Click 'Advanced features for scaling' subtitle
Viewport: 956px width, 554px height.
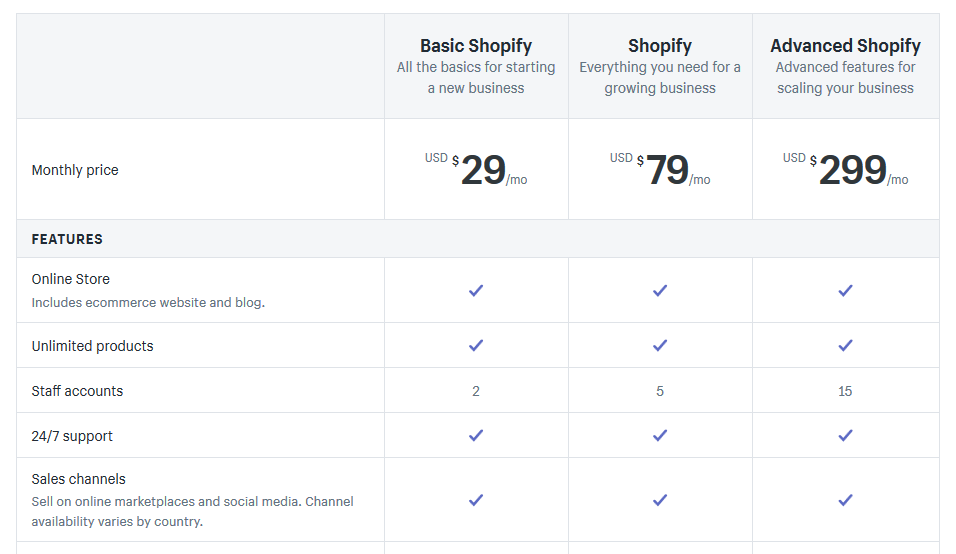pos(845,77)
